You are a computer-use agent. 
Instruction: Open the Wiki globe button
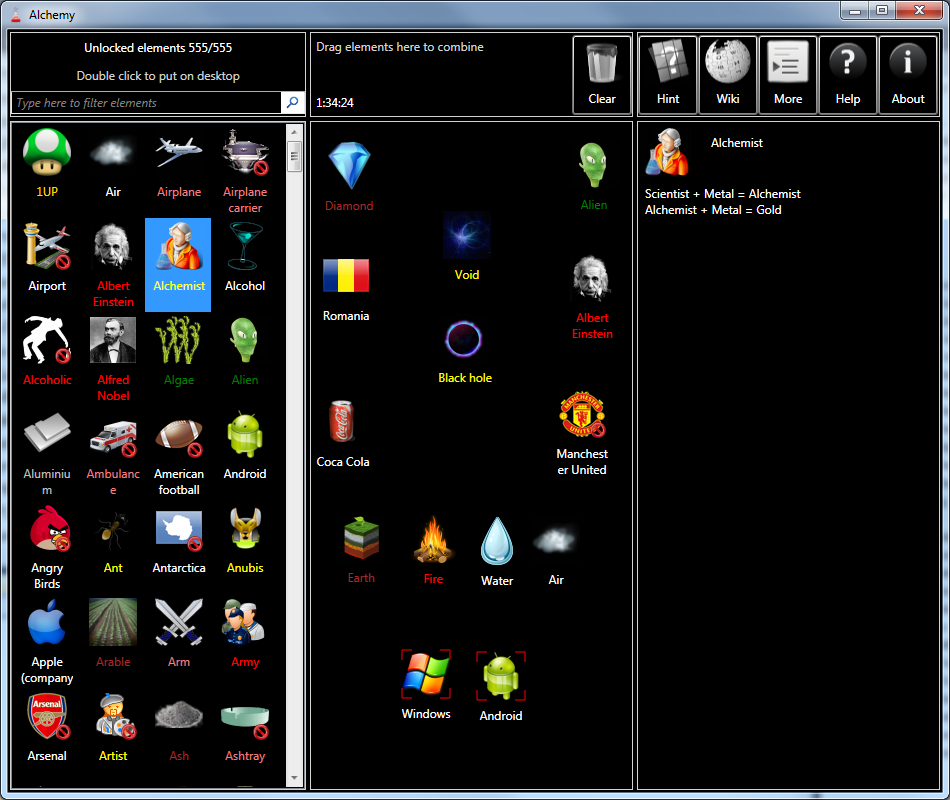728,75
